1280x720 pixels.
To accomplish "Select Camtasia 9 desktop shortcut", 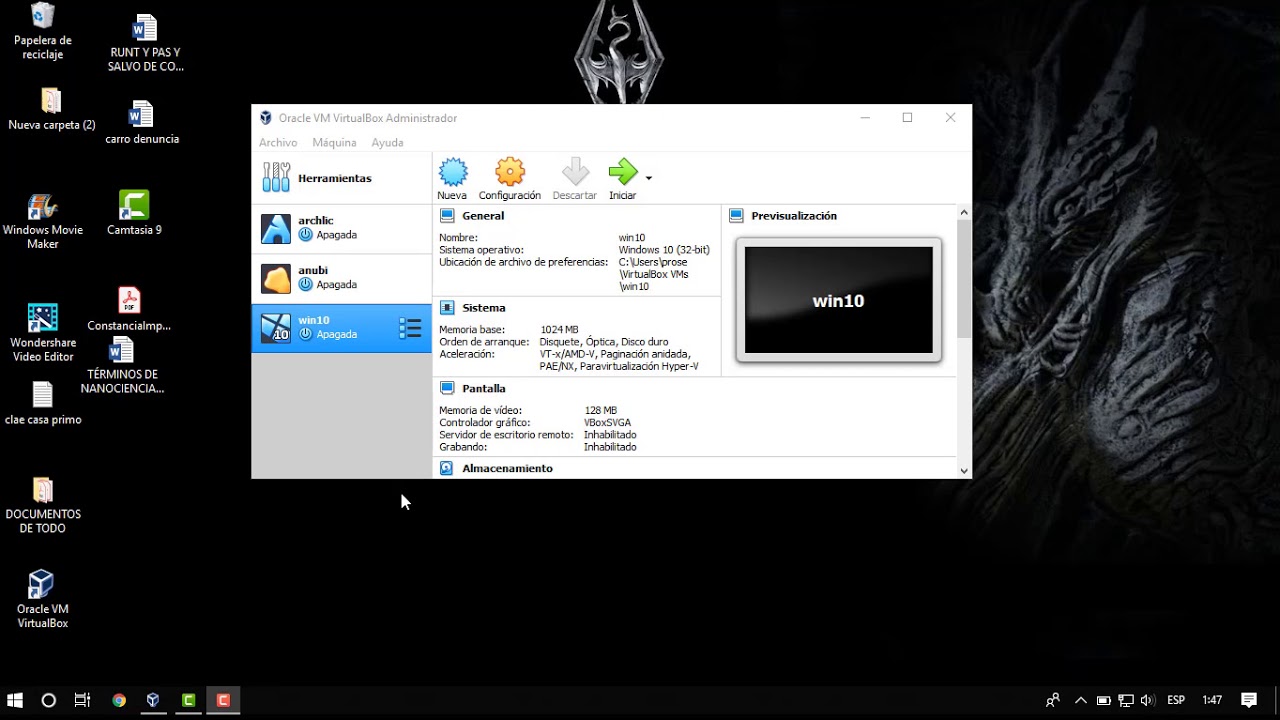I will (x=134, y=213).
